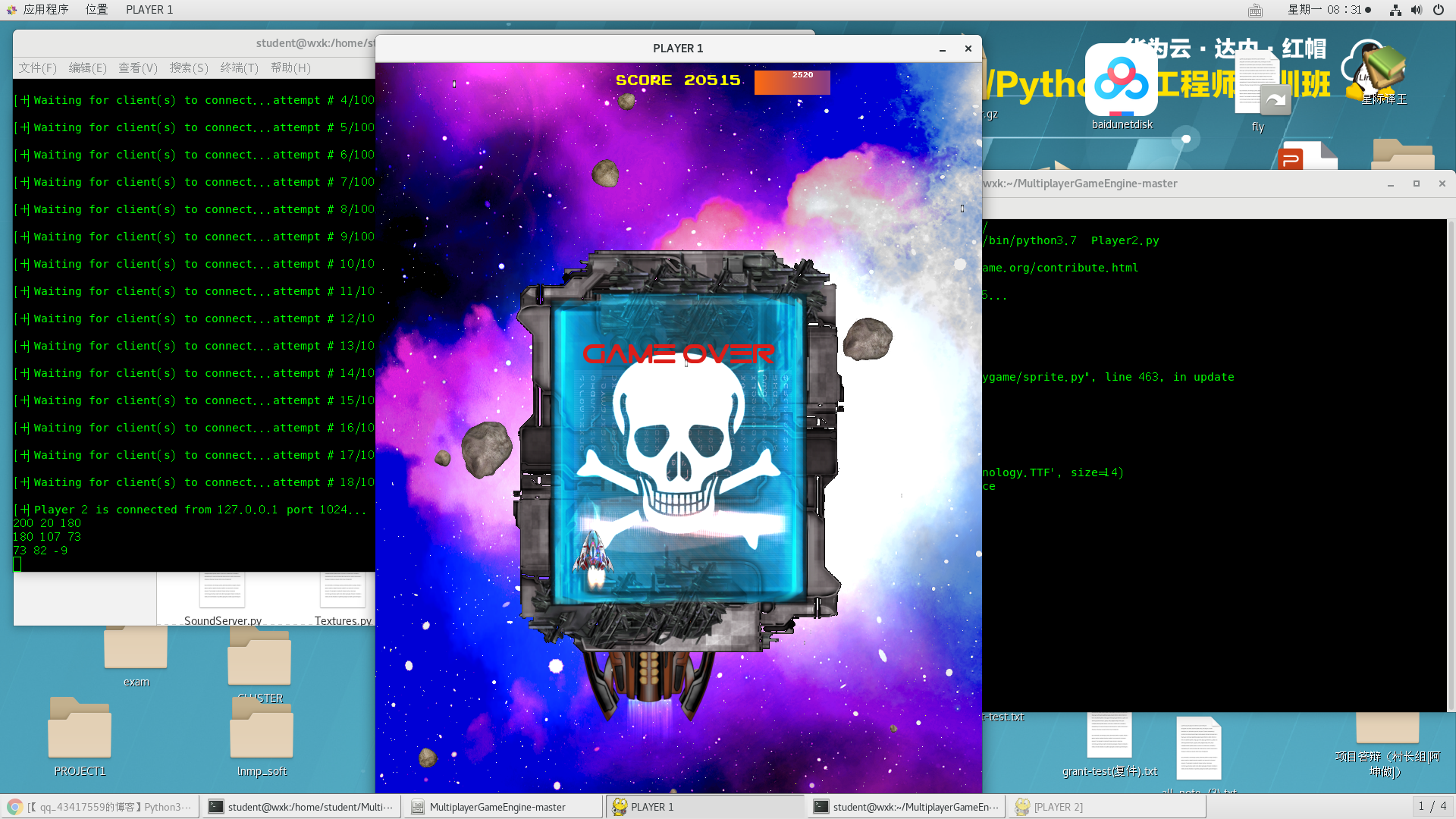Switch to student@wxk:/home/student/Multi taskbar entry
The width and height of the screenshot is (1456, 819).
302,807
